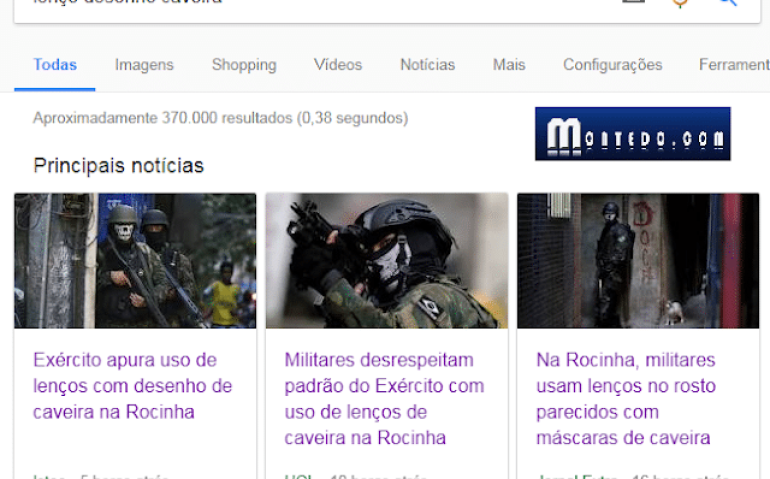Go to the Vídeos tab

click(338, 65)
